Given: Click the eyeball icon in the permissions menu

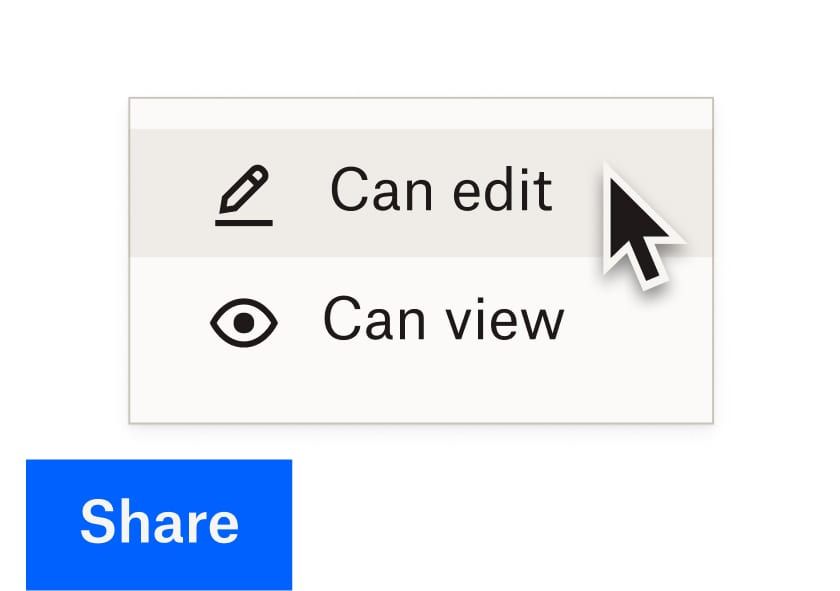Looking at the screenshot, I should (245, 320).
